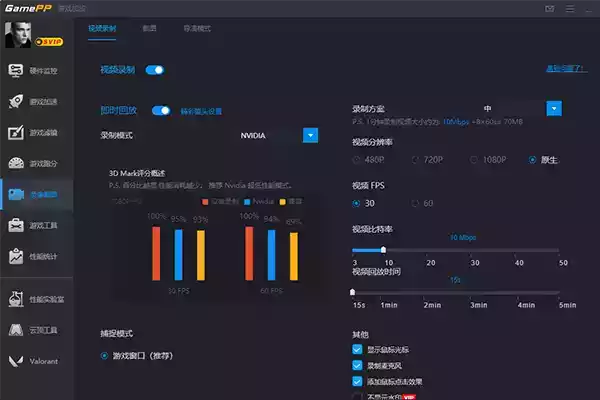The width and height of the screenshot is (600, 400).
Task: Open the benchmark gauge sidebar icon
Action: tap(16, 163)
